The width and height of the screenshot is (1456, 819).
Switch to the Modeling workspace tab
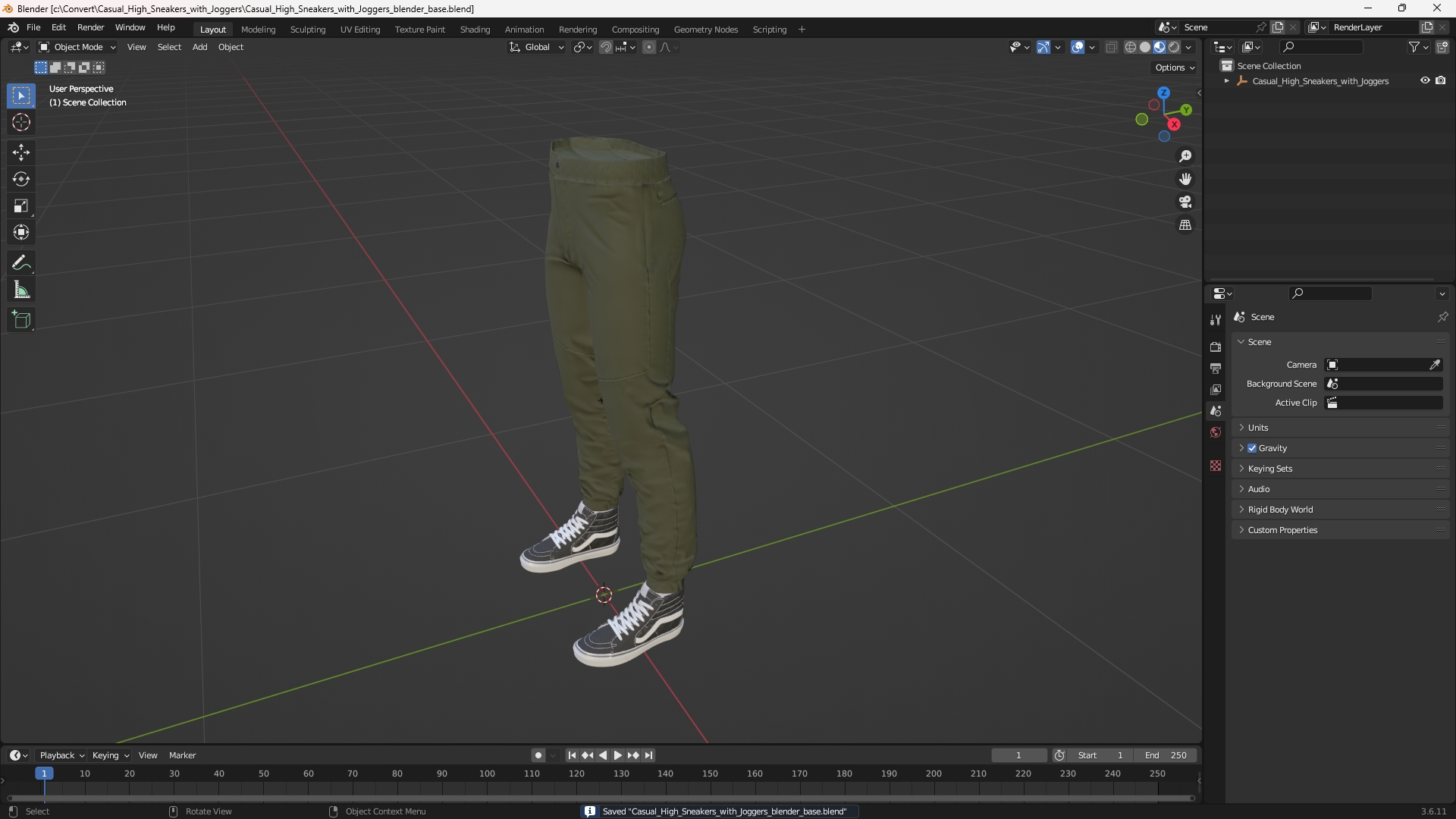point(258,30)
